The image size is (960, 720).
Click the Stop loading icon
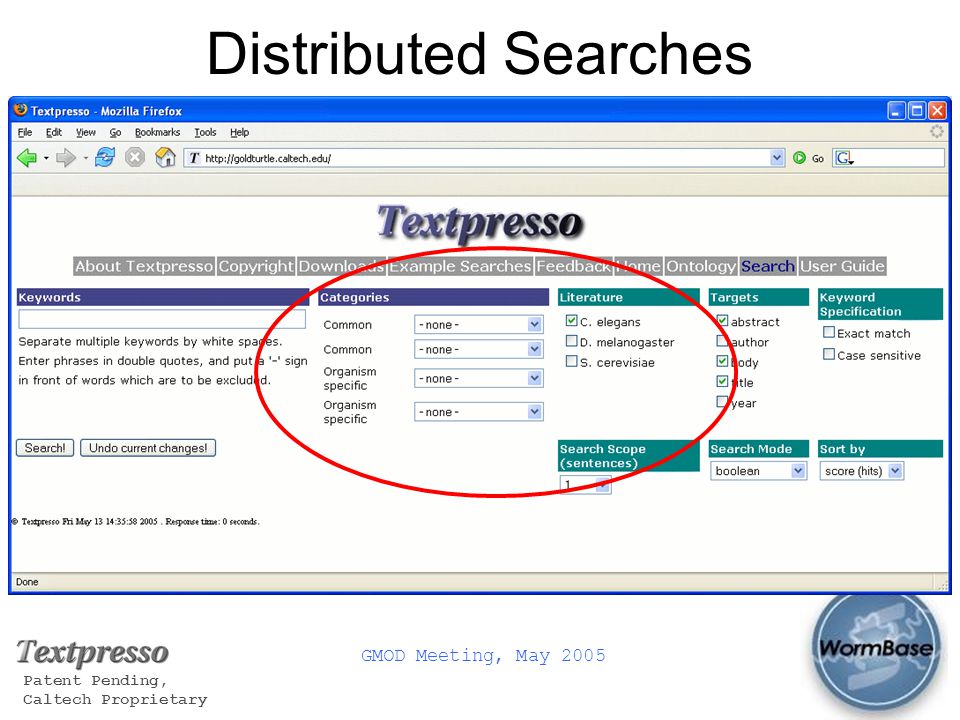(x=135, y=158)
